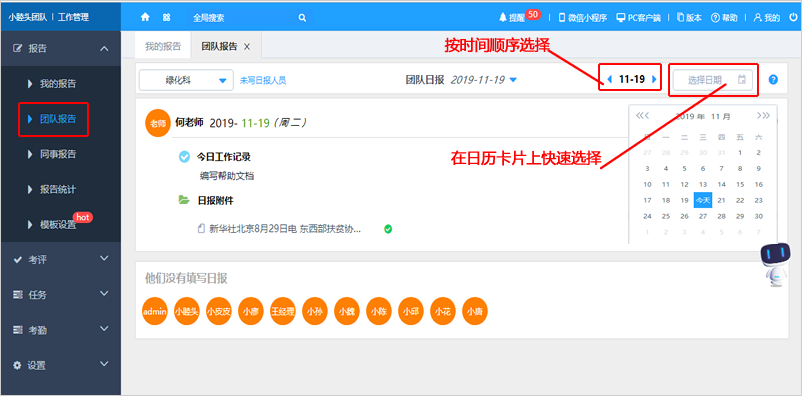Image resolution: width=802 pixels, height=396 pixels.
Task: Select day 21 in calendar
Action: coord(721,200)
